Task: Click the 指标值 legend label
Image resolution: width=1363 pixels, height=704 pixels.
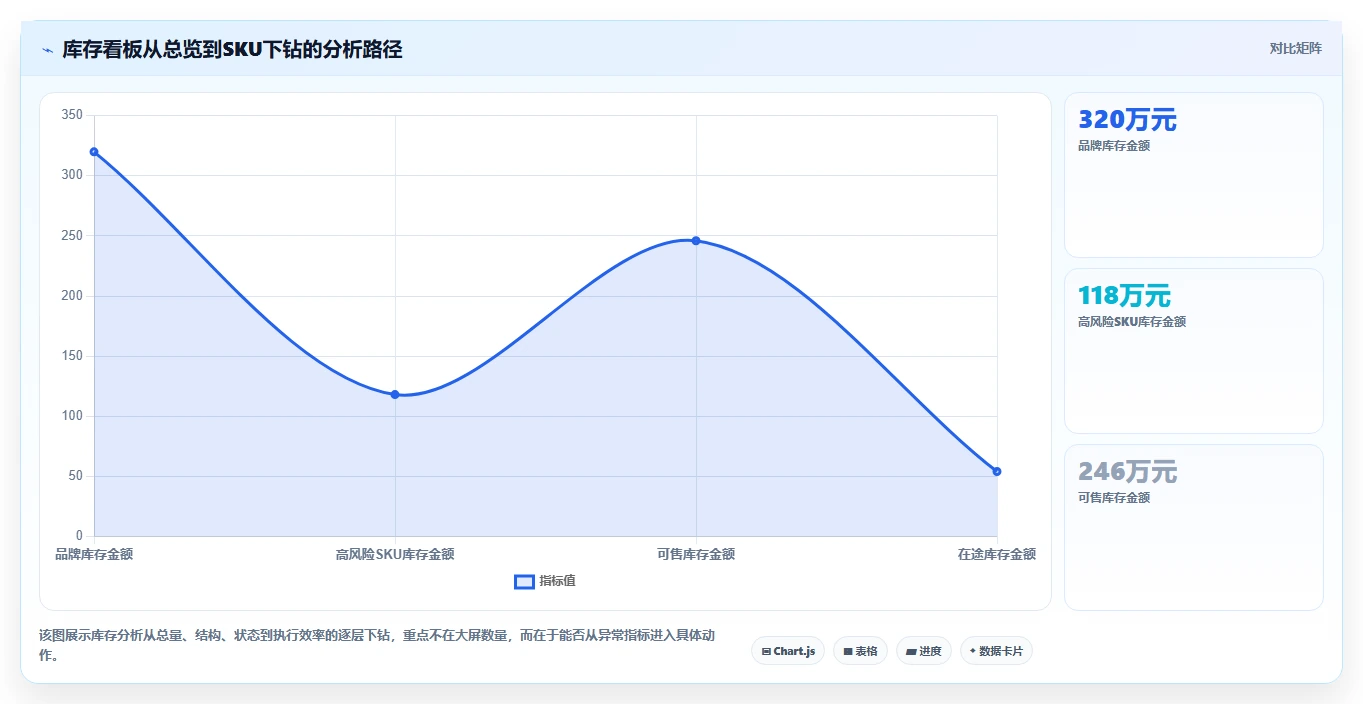Action: click(x=557, y=581)
